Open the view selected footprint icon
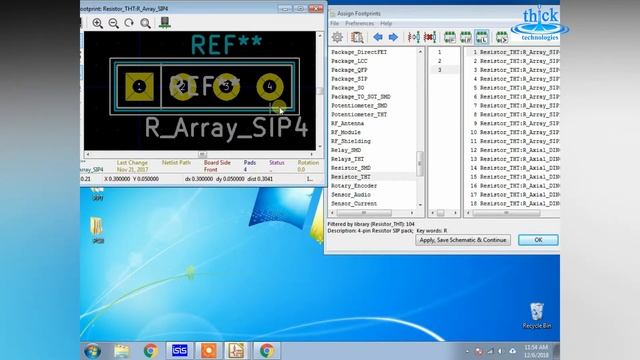Viewport: 640px width, 360px height. pyautogui.click(x=357, y=37)
